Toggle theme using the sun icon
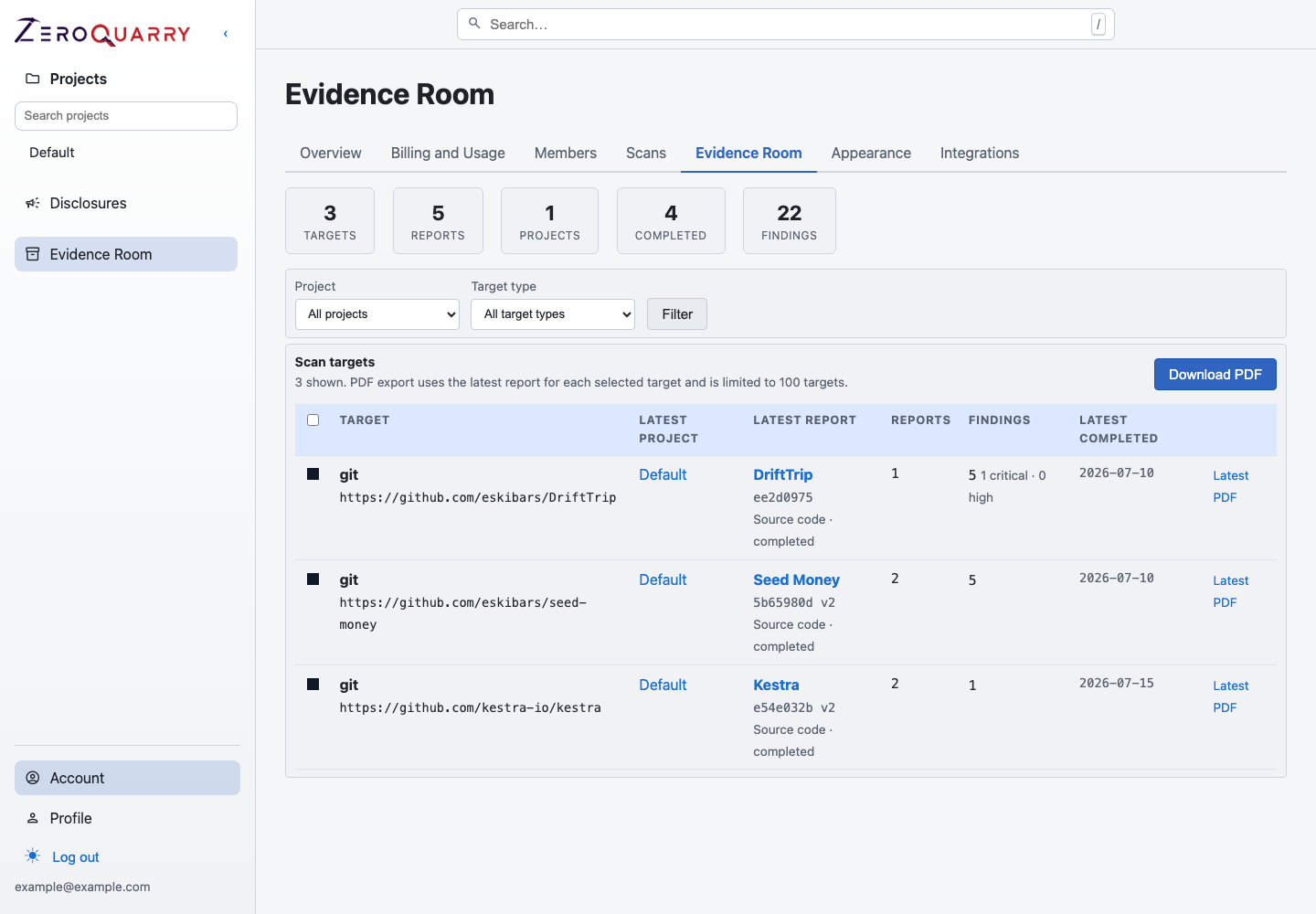This screenshot has height=914, width=1316. tap(33, 856)
